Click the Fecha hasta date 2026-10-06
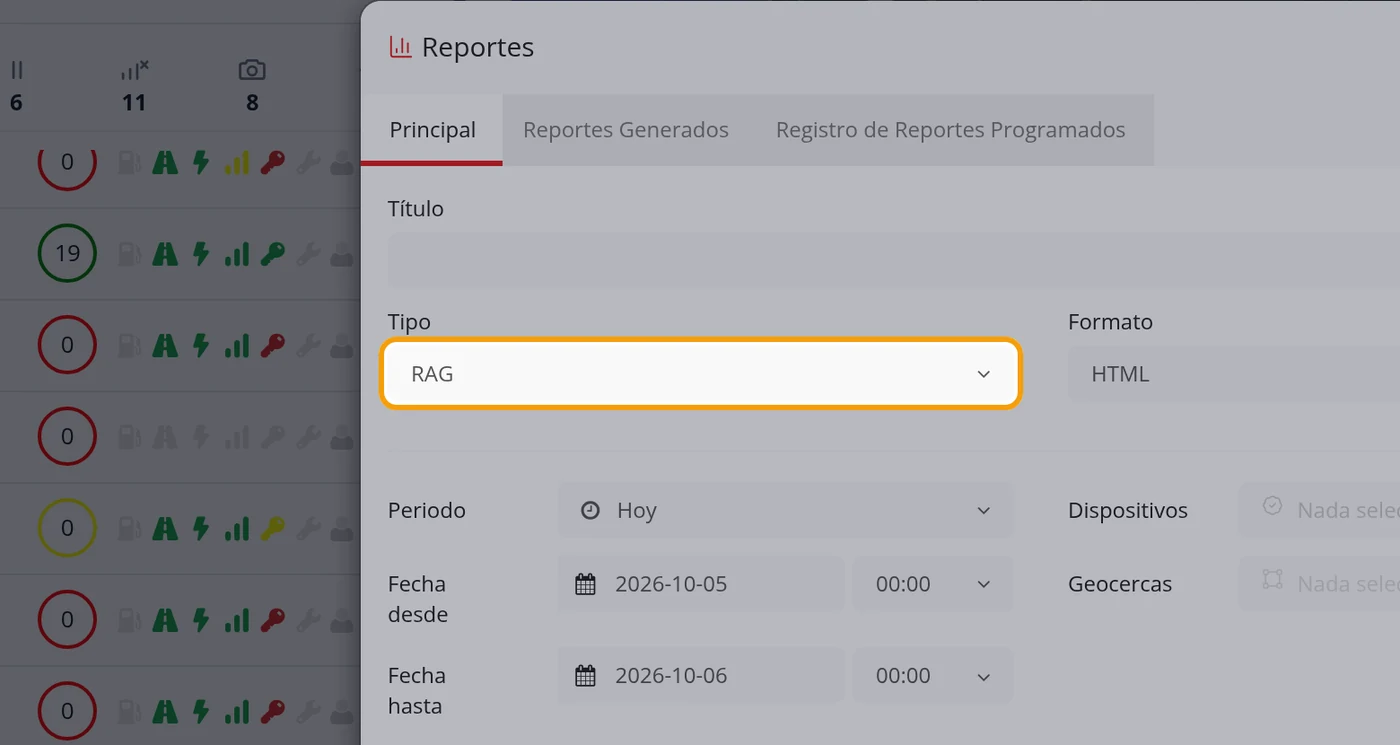1400x745 pixels. point(701,676)
